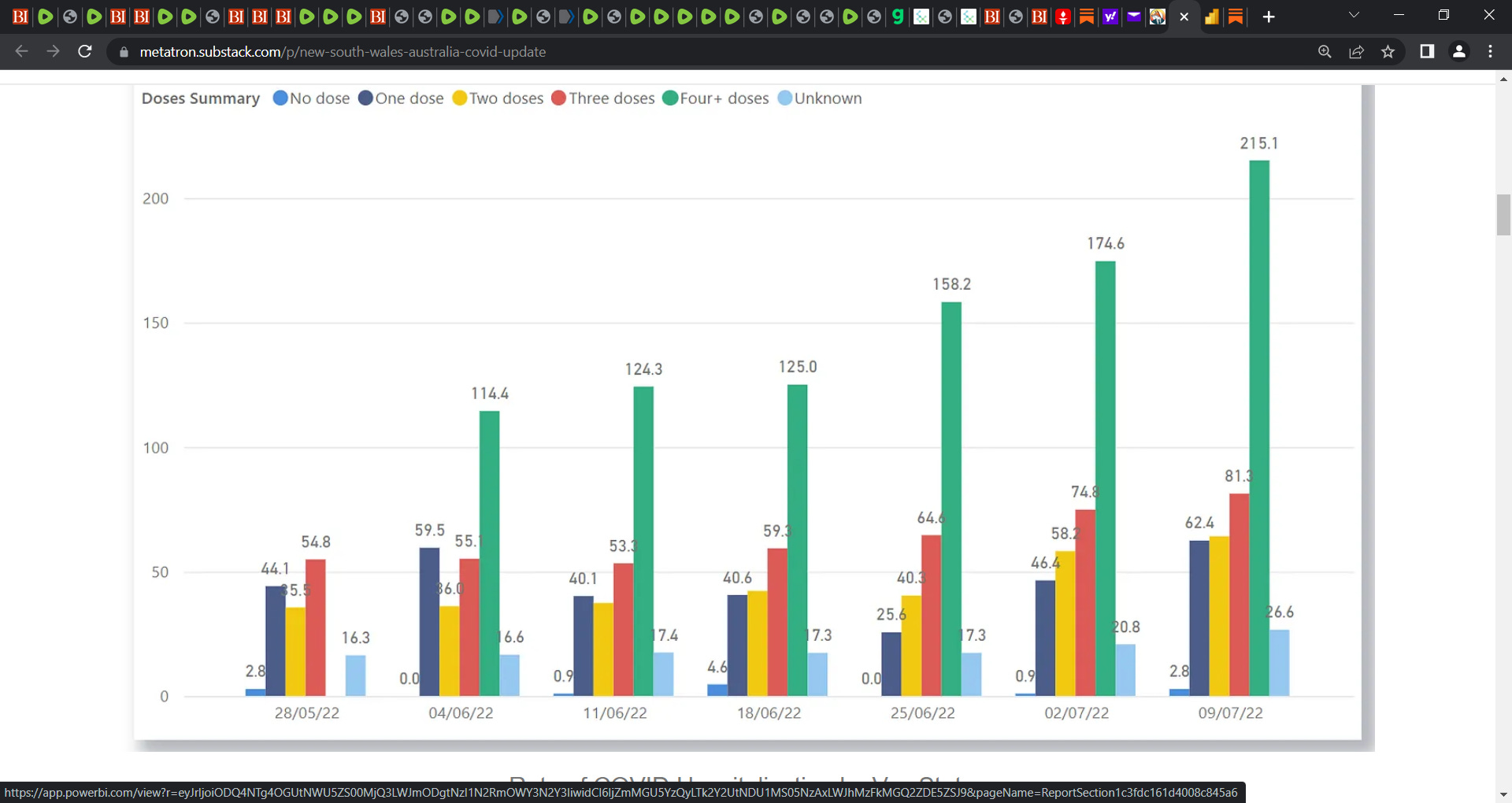Click the browser back arrow
Screen dimensions: 1512x803
point(21,52)
